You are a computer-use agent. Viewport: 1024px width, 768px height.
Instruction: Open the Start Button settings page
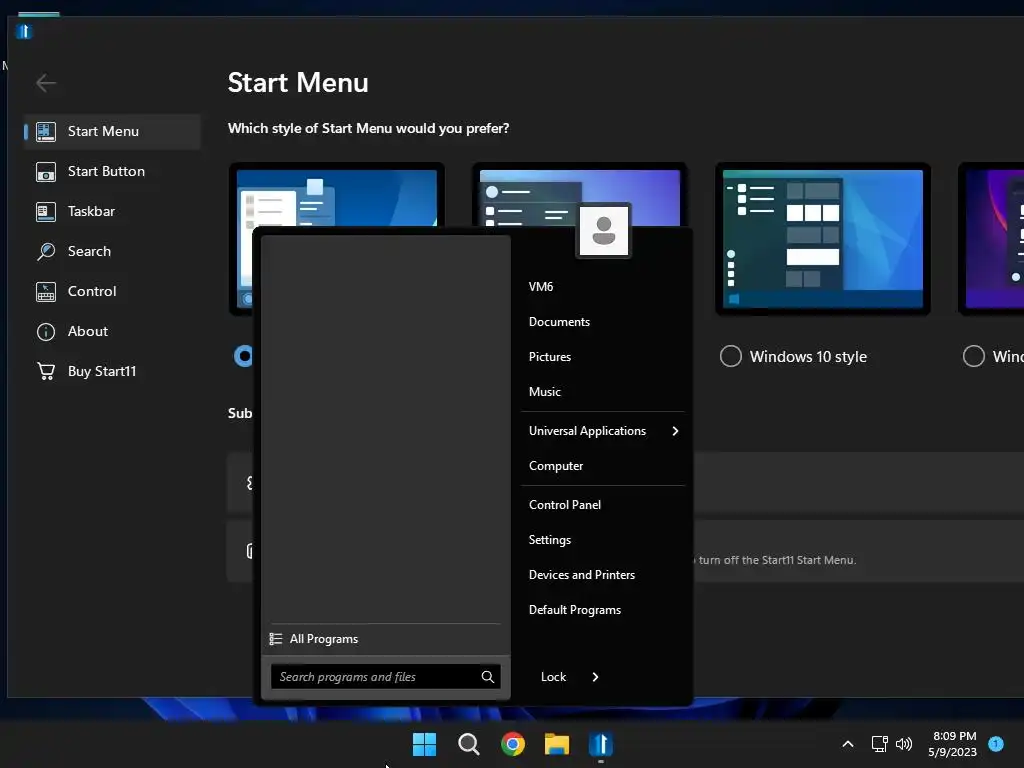pos(112,171)
